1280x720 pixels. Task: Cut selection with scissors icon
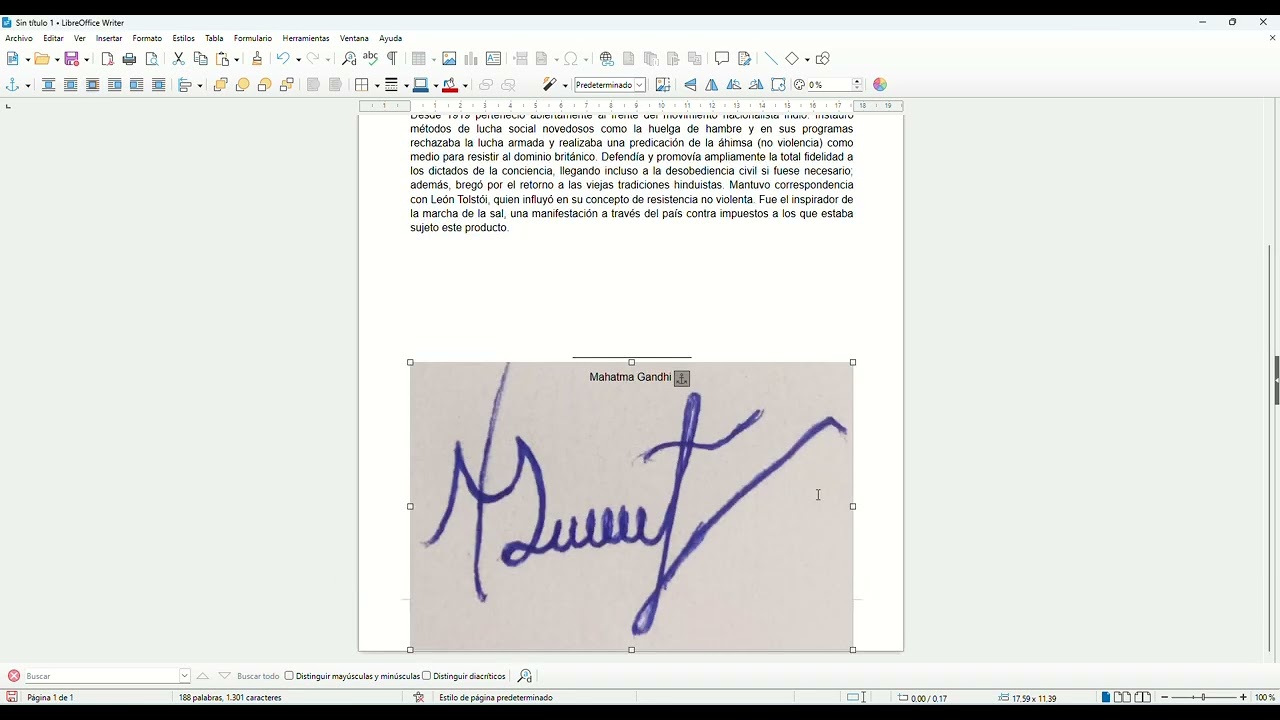point(179,59)
